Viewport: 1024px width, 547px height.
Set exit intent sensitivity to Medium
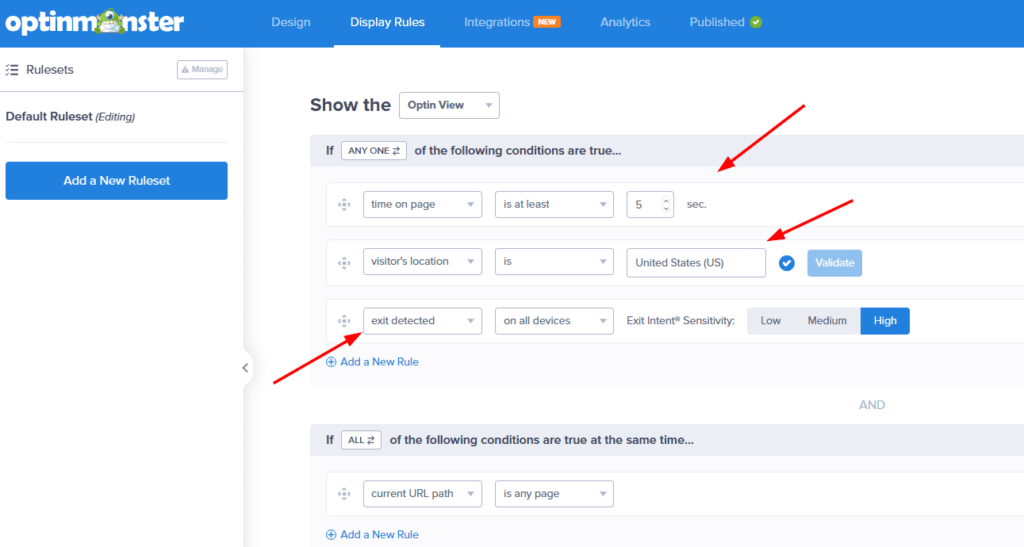point(827,321)
